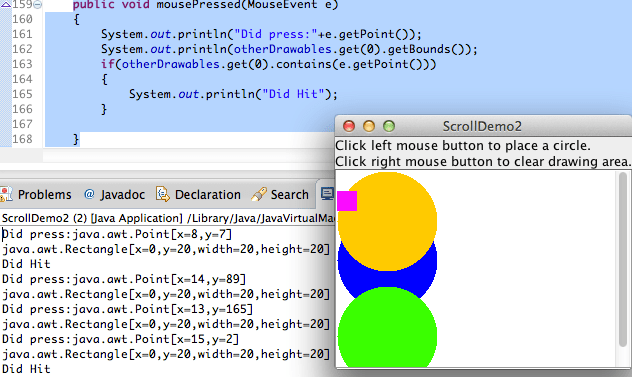This screenshot has height=377, width=632.
Task: Click the first "Did Hit" console output line
Action: [x=26, y=264]
